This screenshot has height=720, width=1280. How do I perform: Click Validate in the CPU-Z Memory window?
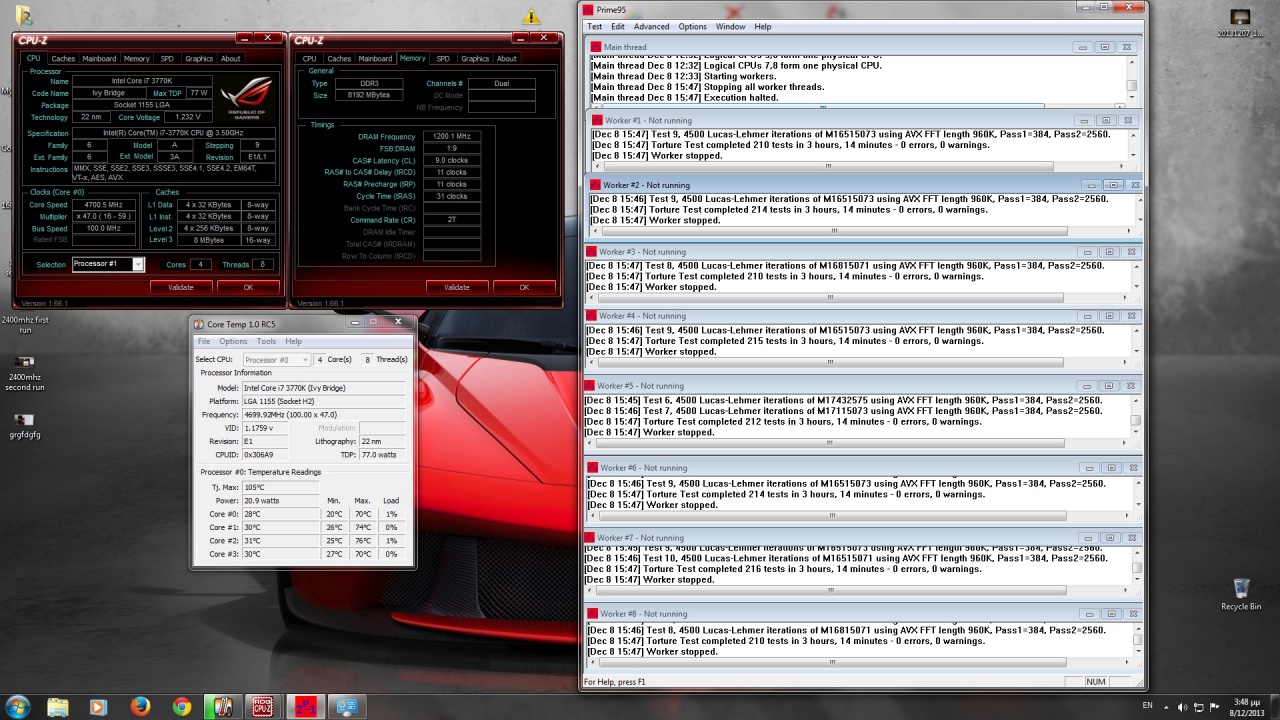pyautogui.click(x=456, y=287)
